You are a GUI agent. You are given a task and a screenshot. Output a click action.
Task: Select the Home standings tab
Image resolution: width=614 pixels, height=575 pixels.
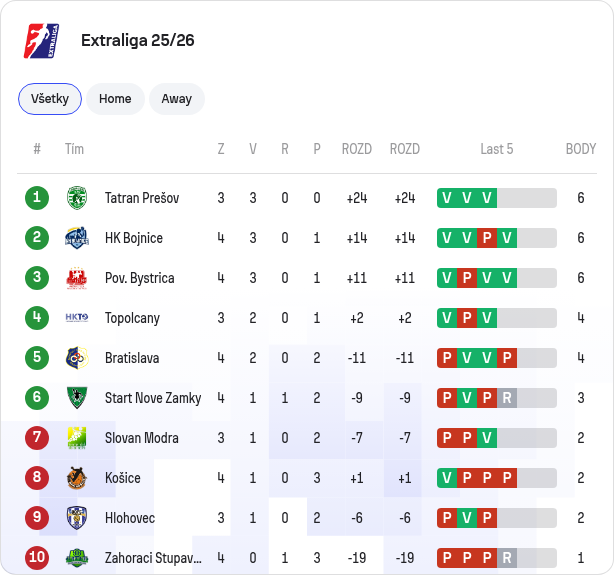(x=115, y=99)
